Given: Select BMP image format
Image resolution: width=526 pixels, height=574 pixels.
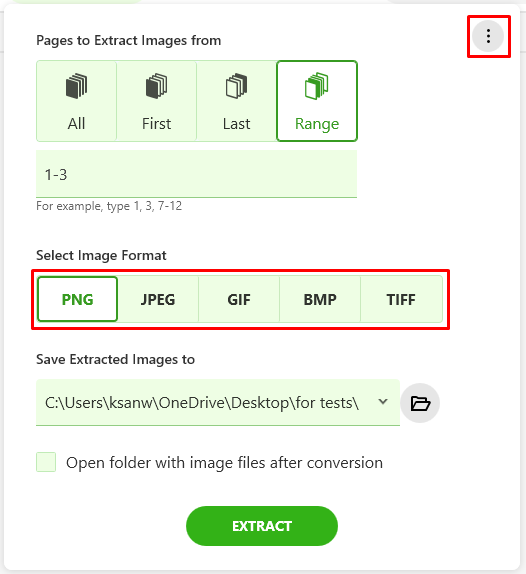Looking at the screenshot, I should point(320,299).
